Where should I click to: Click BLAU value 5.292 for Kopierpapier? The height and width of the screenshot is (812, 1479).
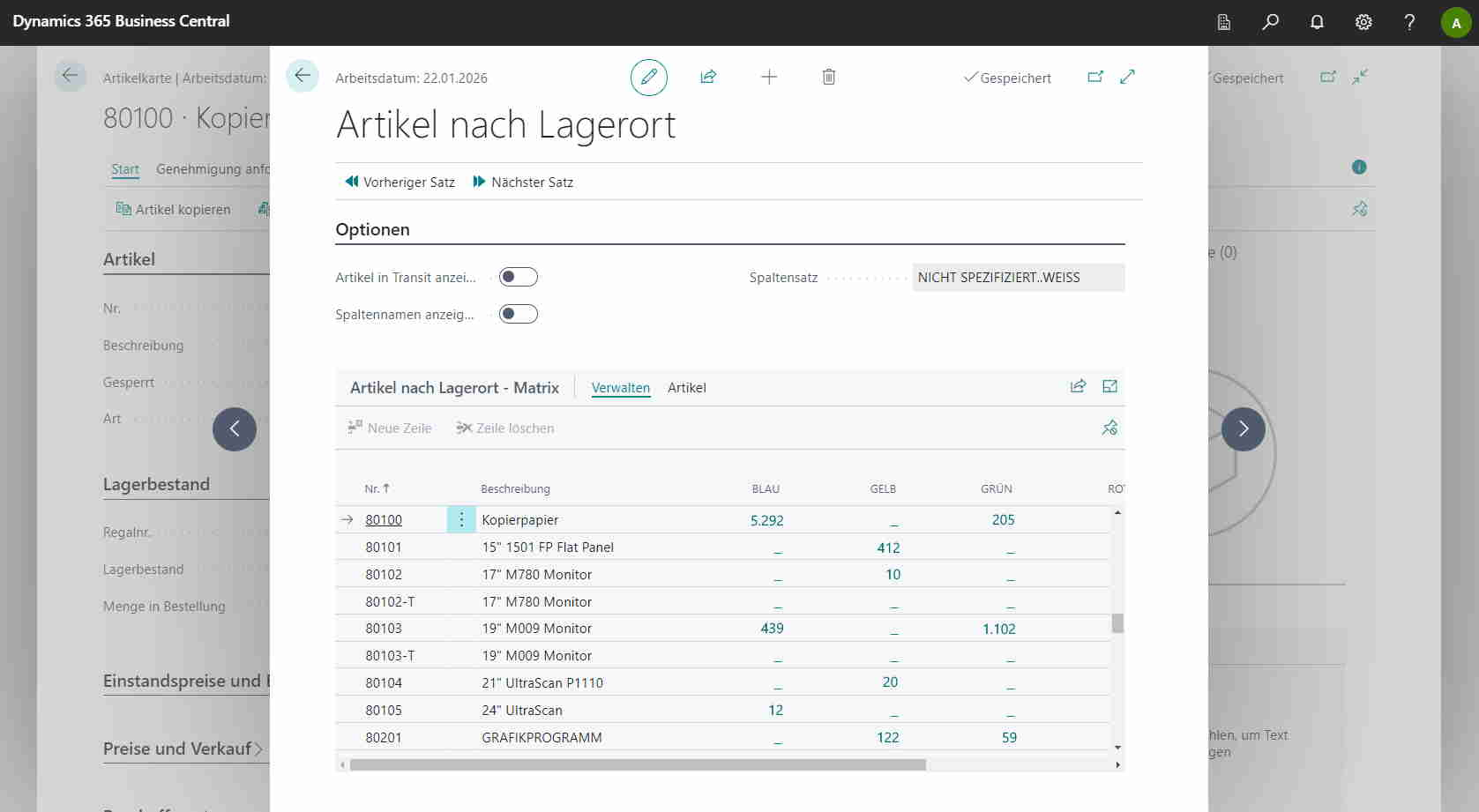[x=767, y=521]
